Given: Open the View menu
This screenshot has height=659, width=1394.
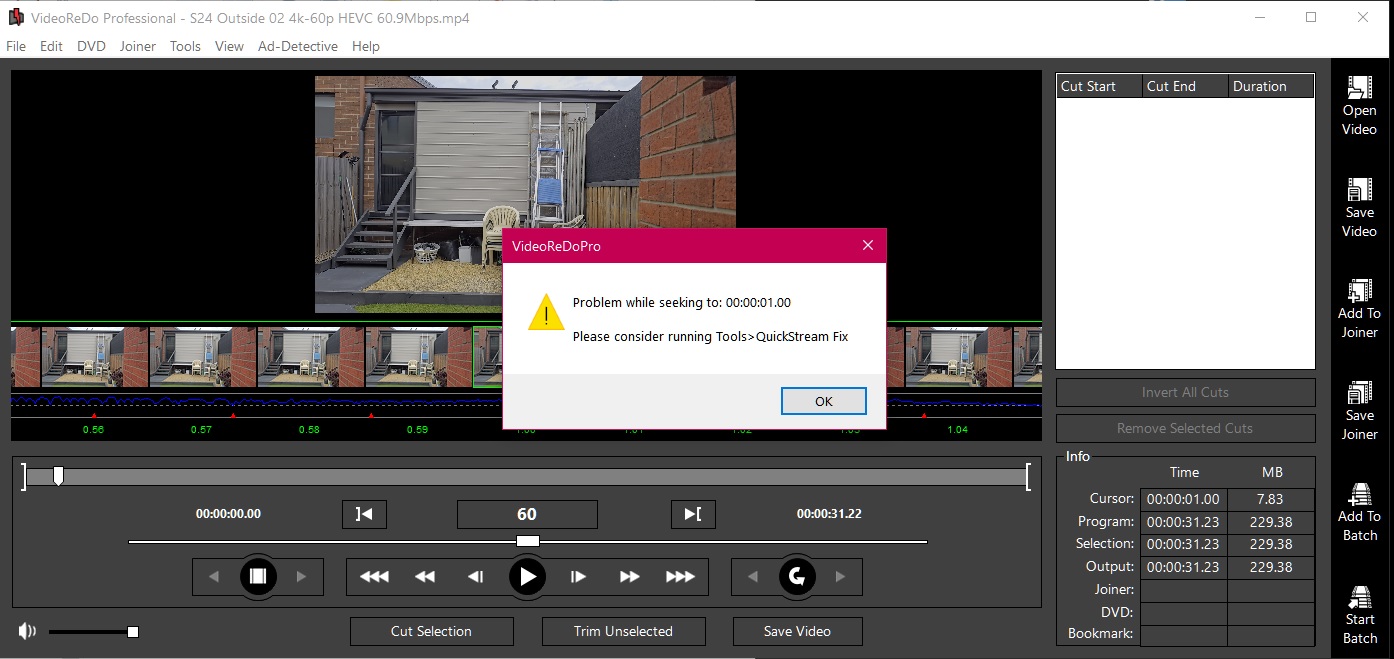Looking at the screenshot, I should coord(229,46).
